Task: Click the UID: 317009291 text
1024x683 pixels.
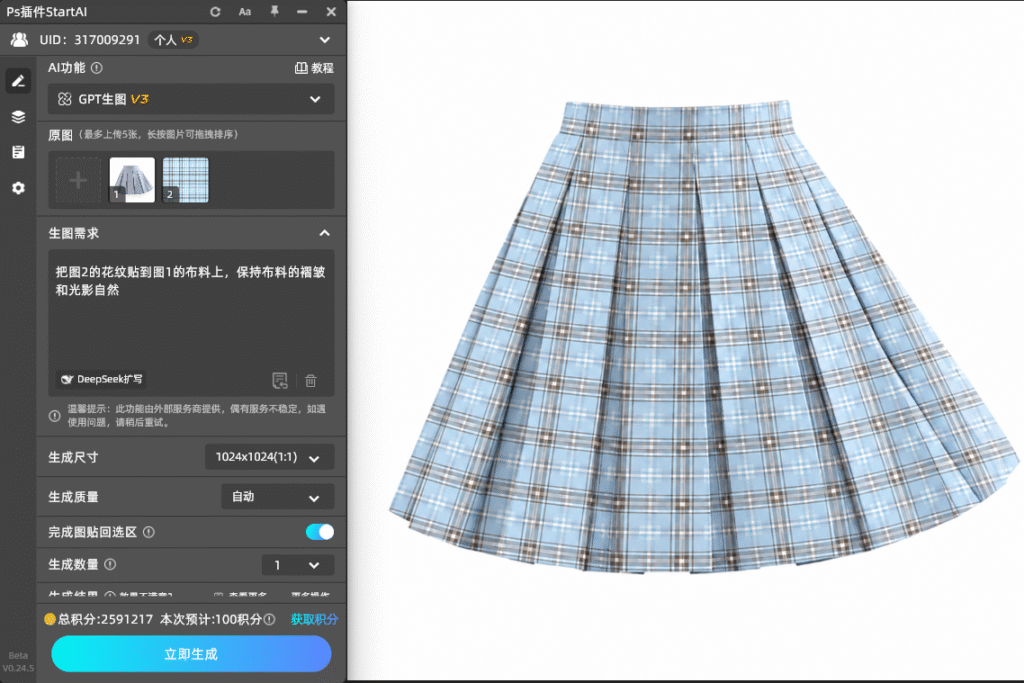Action: (x=89, y=40)
